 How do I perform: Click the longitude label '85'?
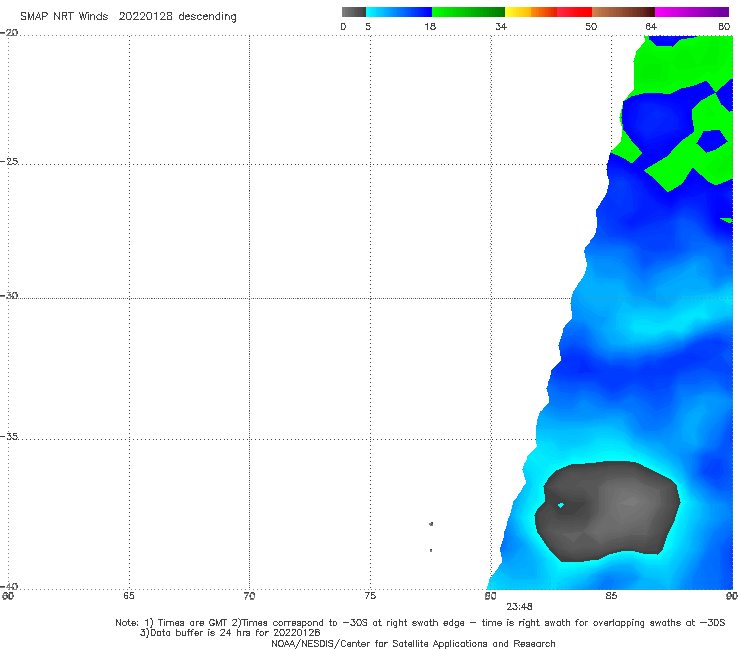point(611,596)
